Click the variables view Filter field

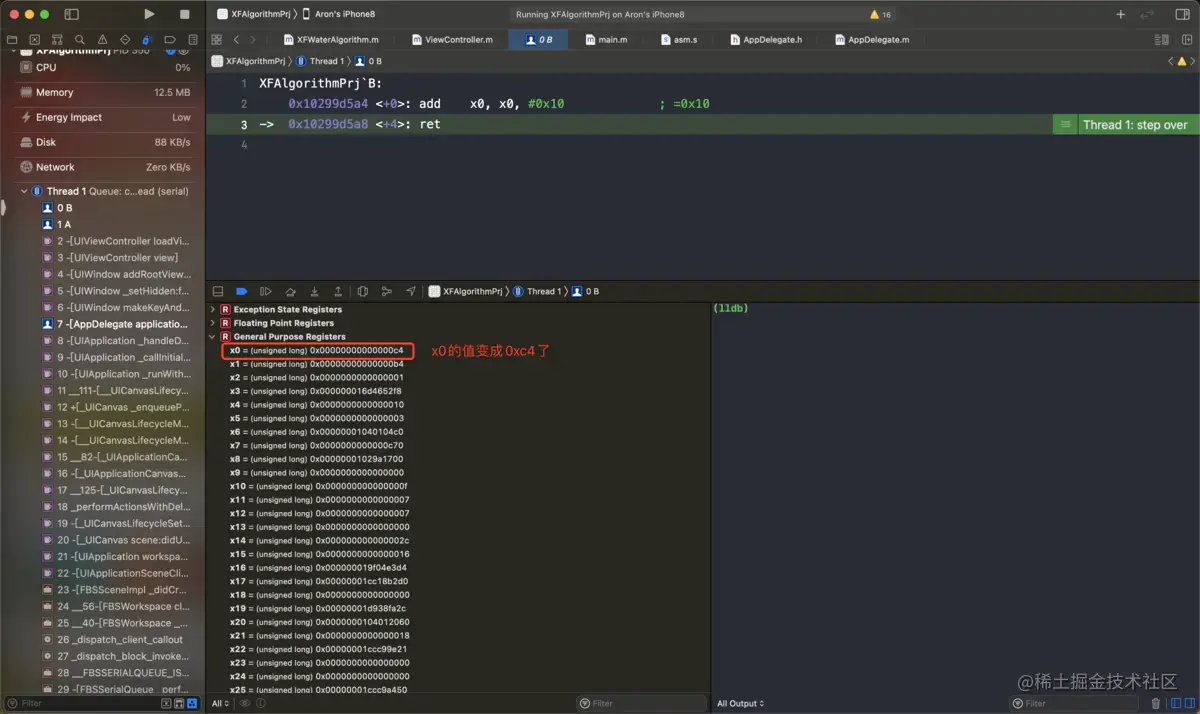click(640, 704)
